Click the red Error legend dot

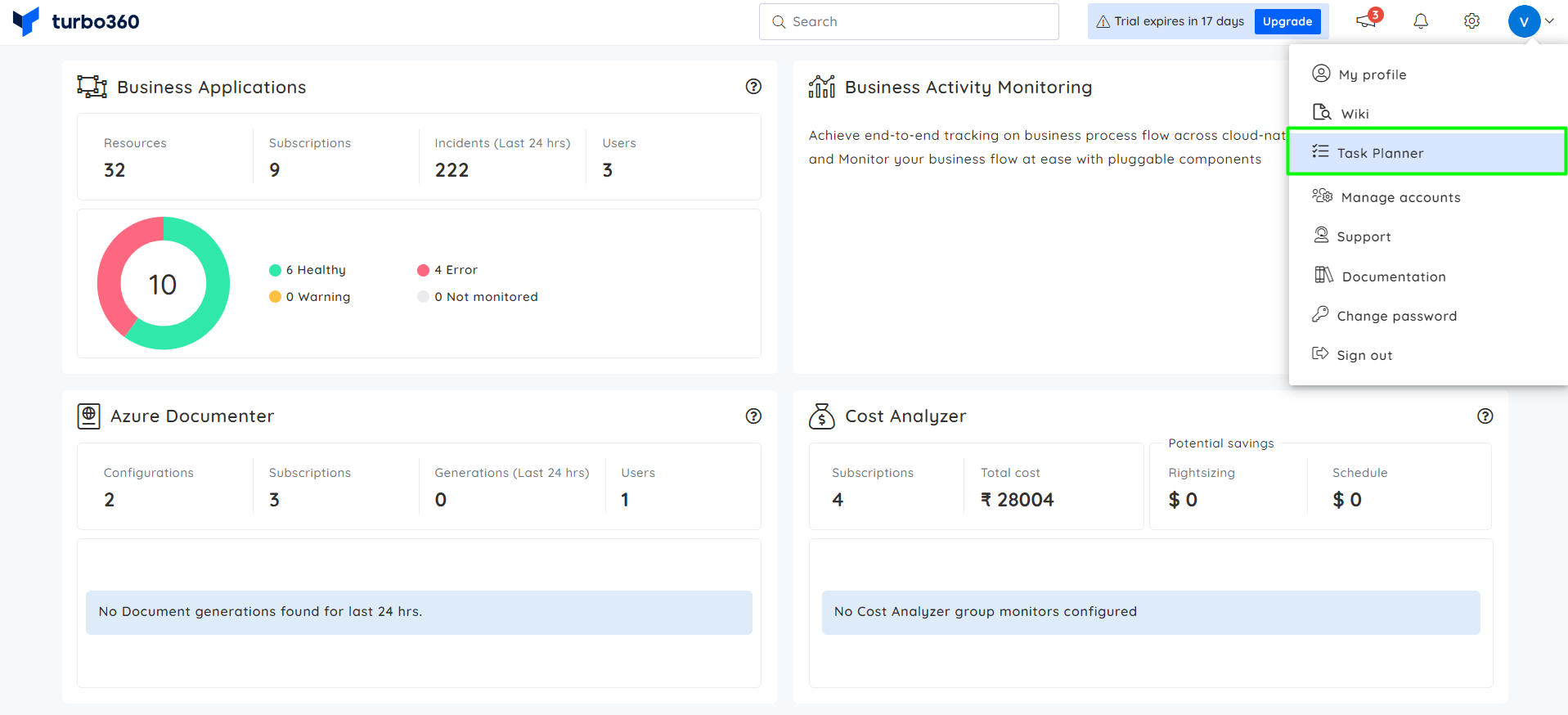tap(423, 270)
